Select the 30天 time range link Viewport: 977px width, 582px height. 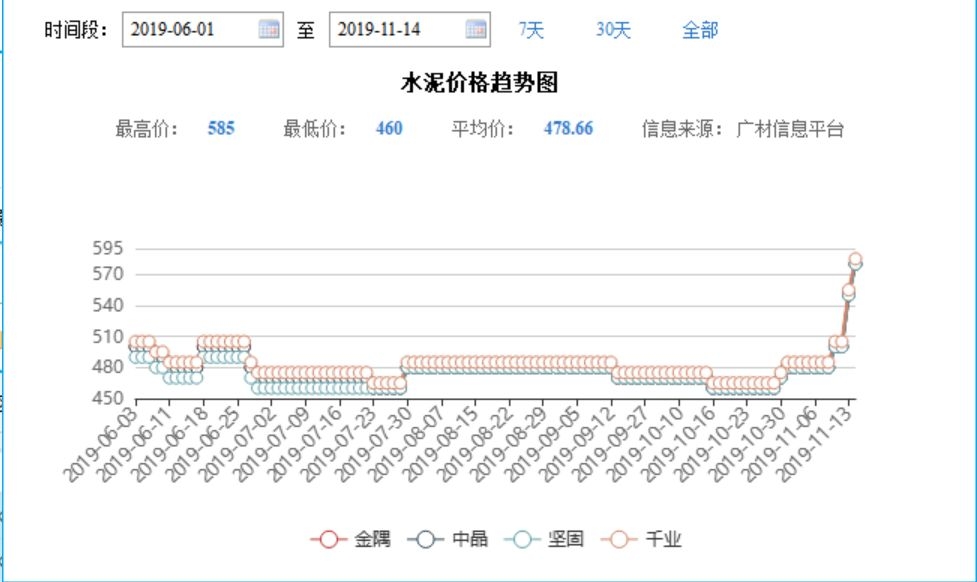coord(613,30)
